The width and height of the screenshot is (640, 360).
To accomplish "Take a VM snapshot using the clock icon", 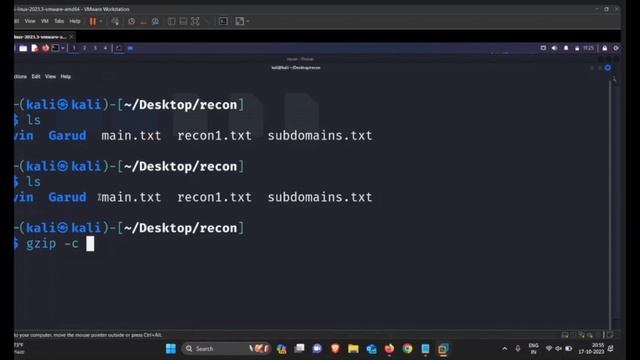I will (131, 21).
